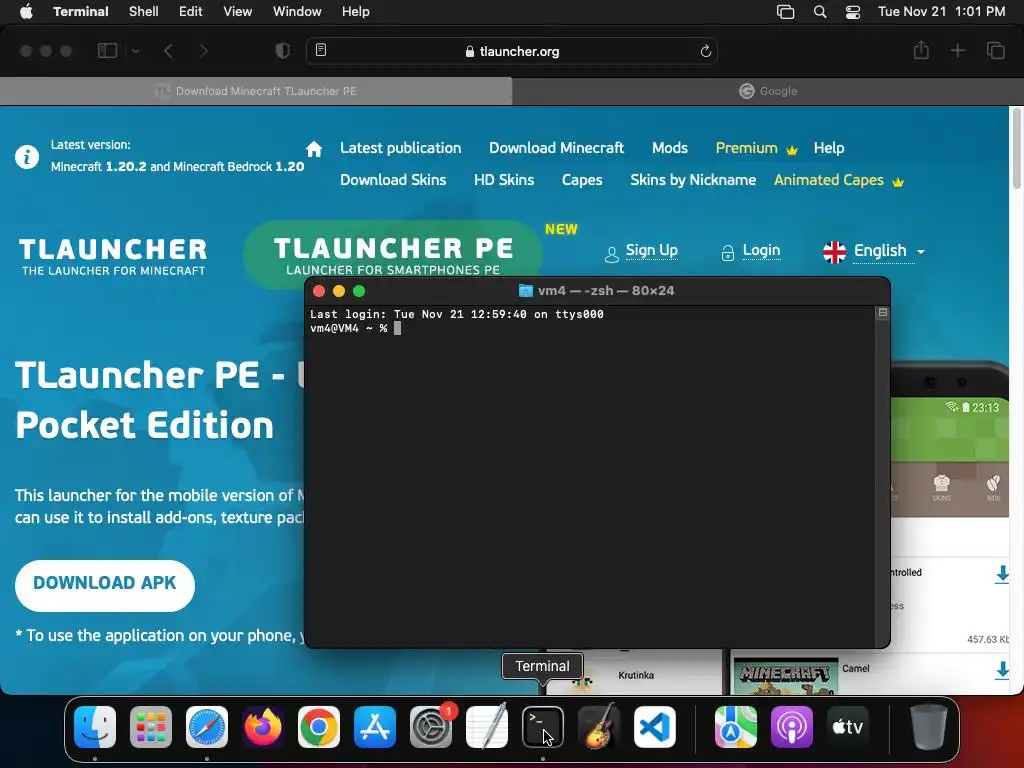Screen dimensions: 1024x768
Task: Open the View menu
Action: pos(238,12)
